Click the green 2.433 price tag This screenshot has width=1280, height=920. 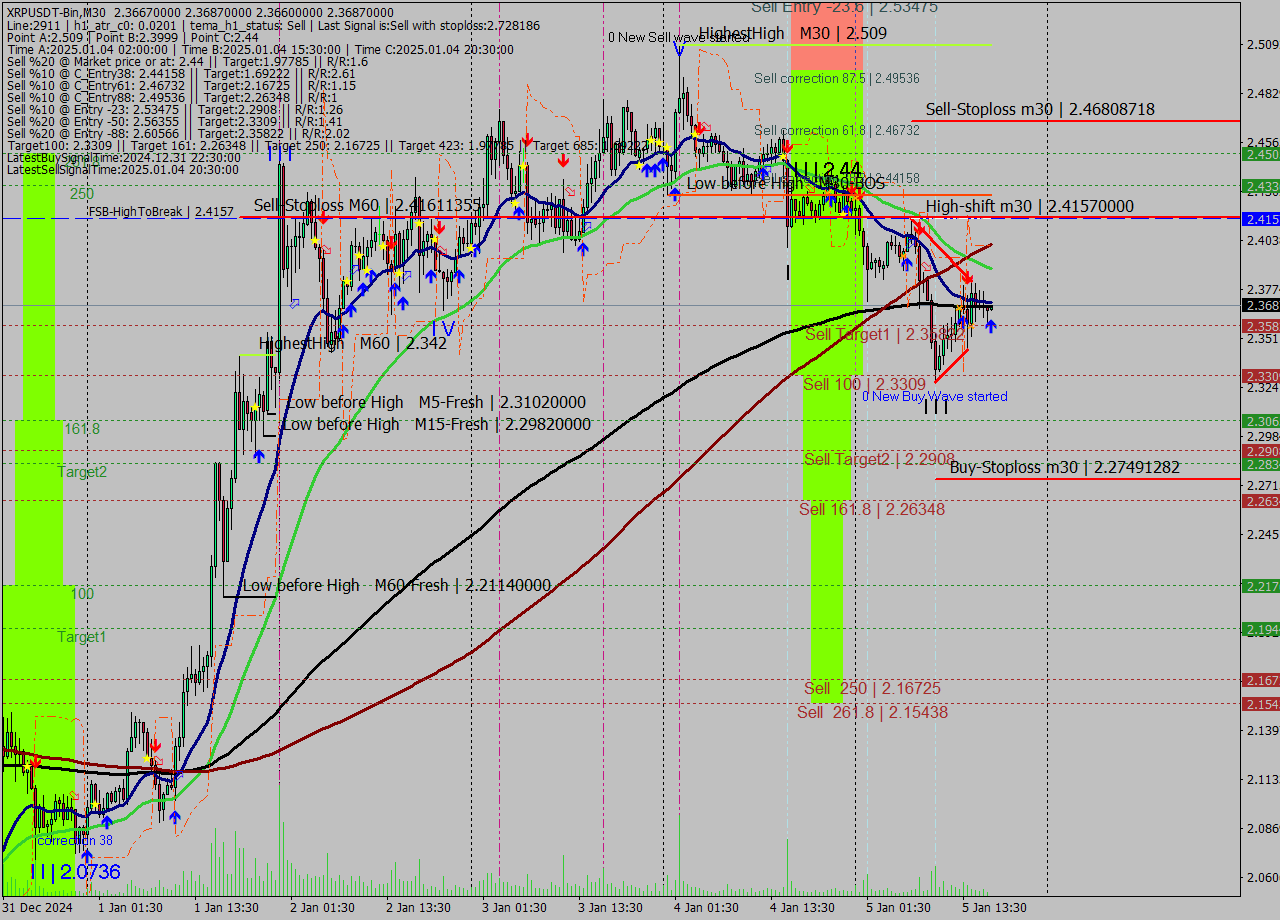1260,187
